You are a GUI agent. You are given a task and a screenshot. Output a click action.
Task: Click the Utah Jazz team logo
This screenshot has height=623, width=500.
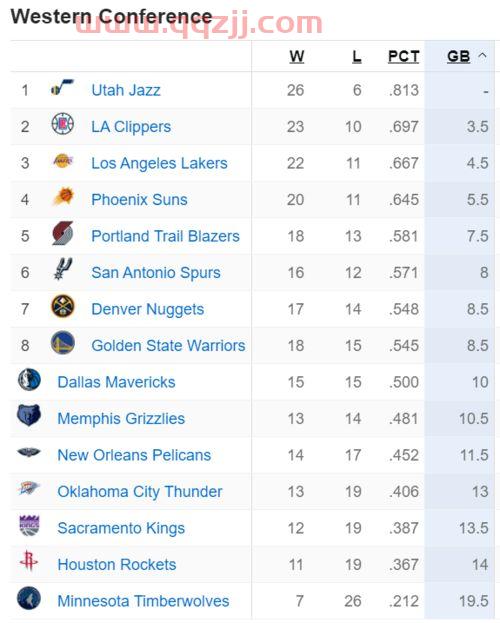point(62,87)
